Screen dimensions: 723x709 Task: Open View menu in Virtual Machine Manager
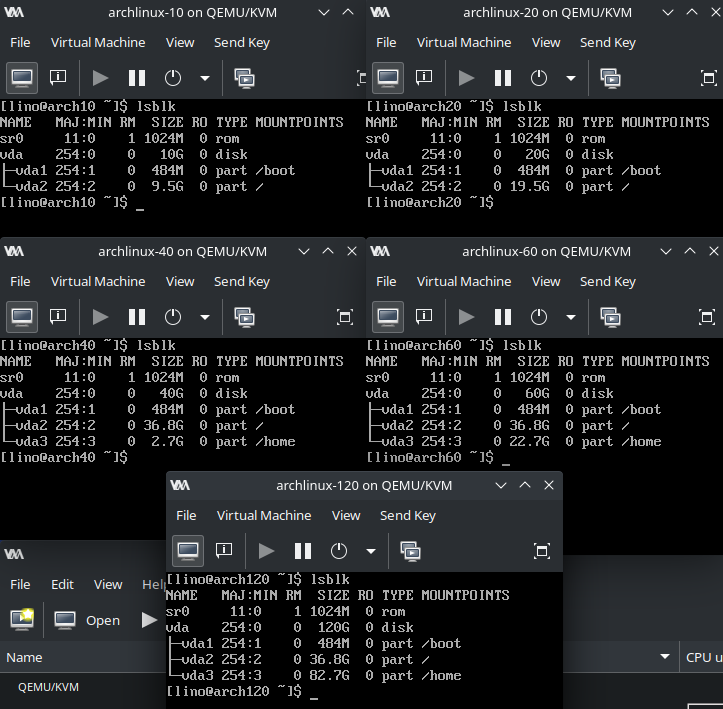pyautogui.click(x=108, y=584)
